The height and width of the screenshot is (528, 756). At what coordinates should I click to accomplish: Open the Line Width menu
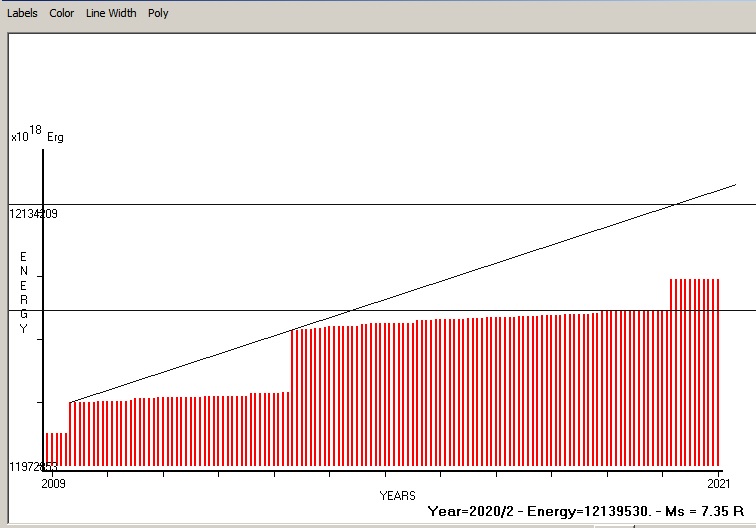(x=111, y=13)
